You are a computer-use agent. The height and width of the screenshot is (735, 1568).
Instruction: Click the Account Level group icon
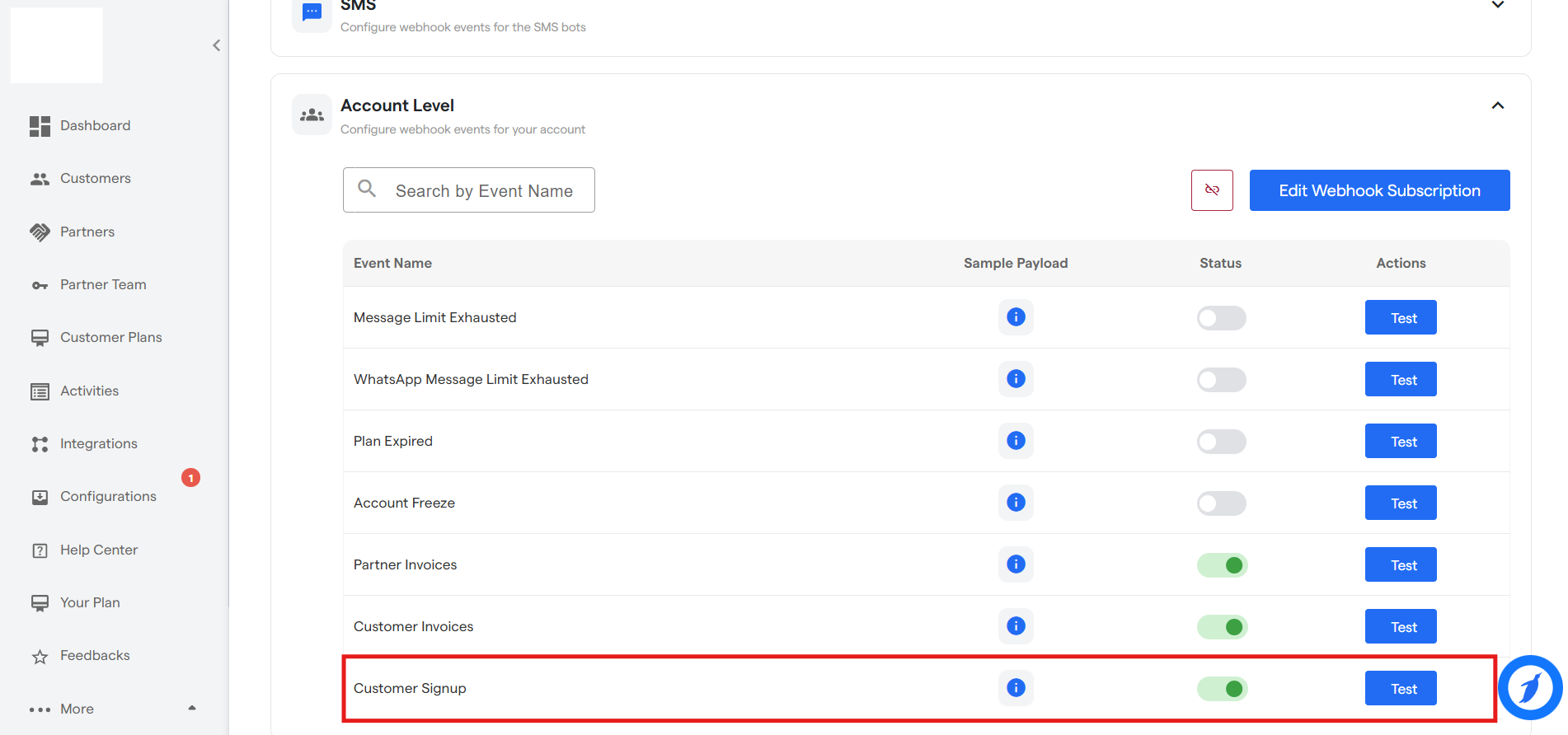tap(312, 115)
